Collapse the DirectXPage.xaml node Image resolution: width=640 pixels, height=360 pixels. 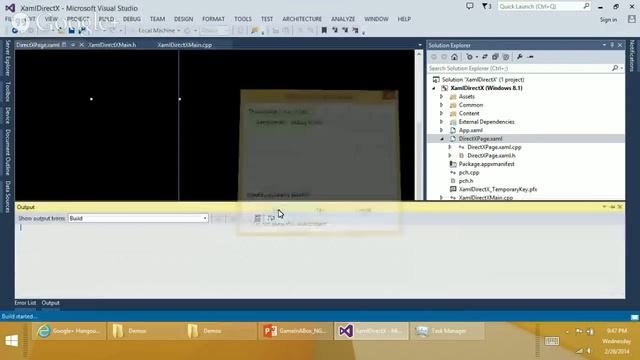(x=442, y=139)
